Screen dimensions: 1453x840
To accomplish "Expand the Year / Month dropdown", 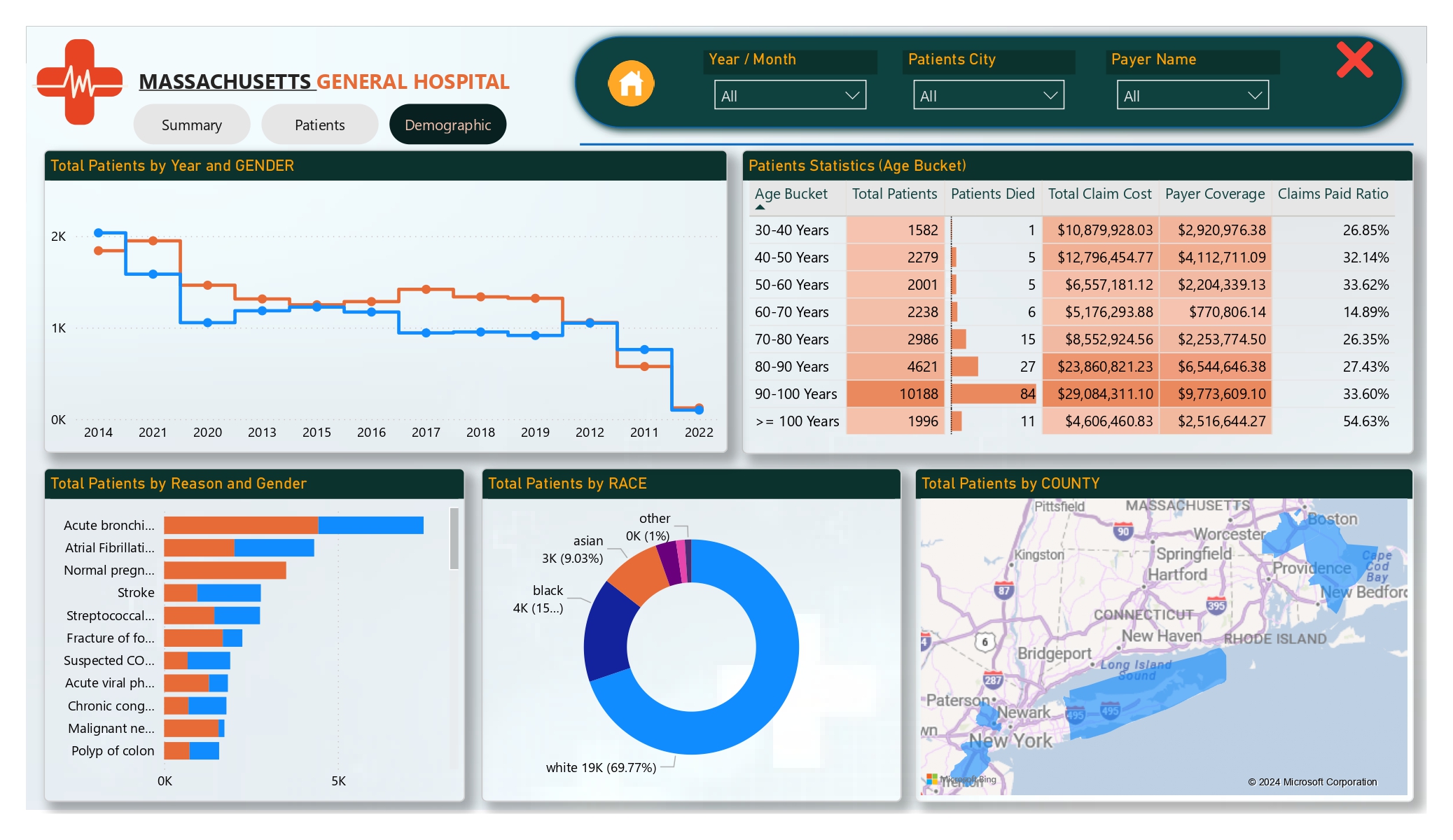I will 790,95.
